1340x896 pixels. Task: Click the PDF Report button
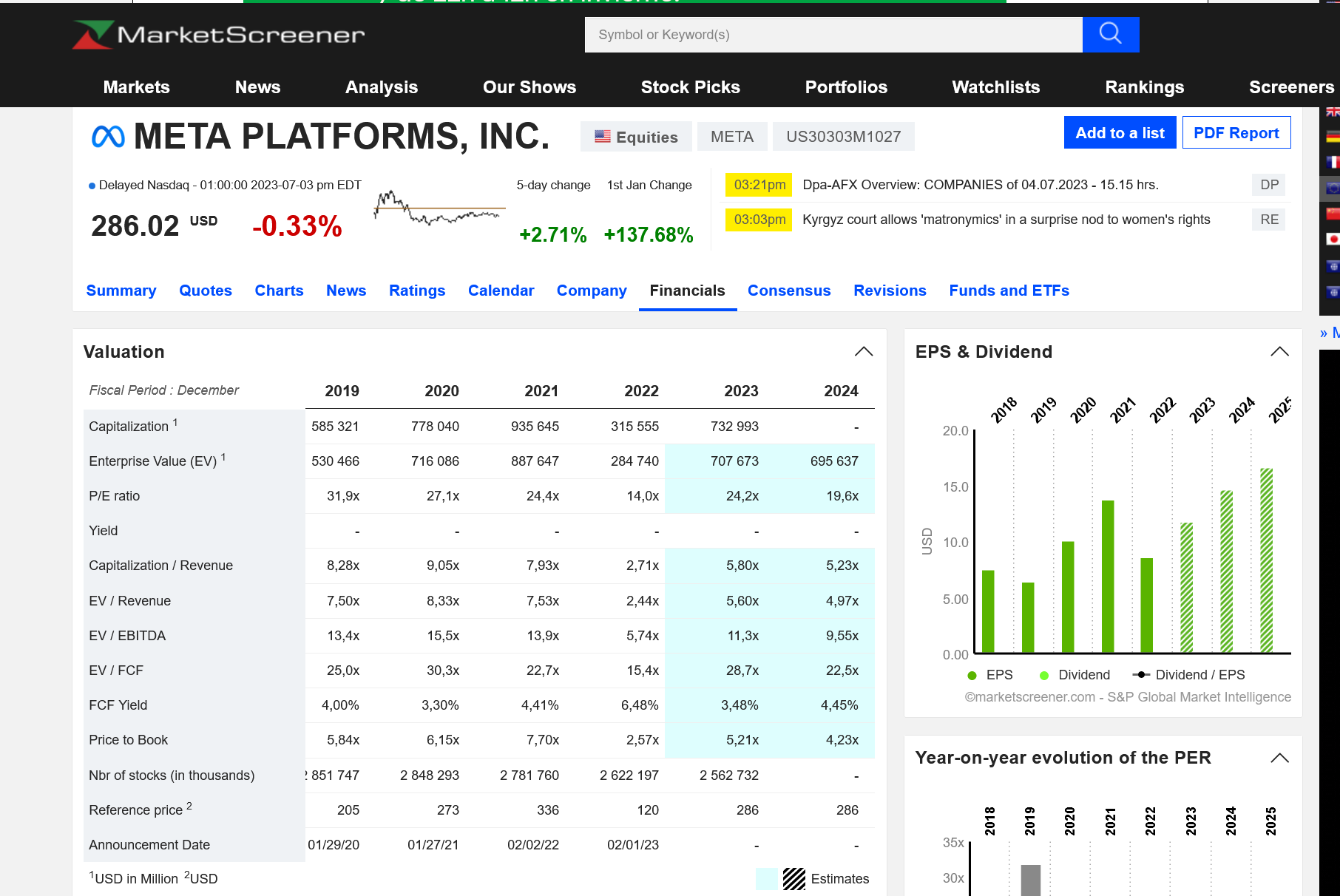click(x=1236, y=132)
